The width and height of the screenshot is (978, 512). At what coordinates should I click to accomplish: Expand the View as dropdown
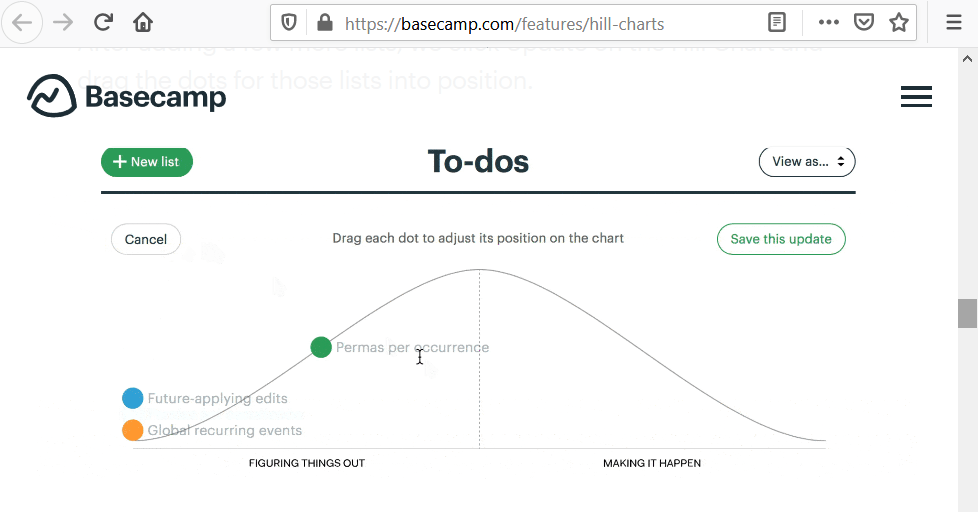coord(807,161)
